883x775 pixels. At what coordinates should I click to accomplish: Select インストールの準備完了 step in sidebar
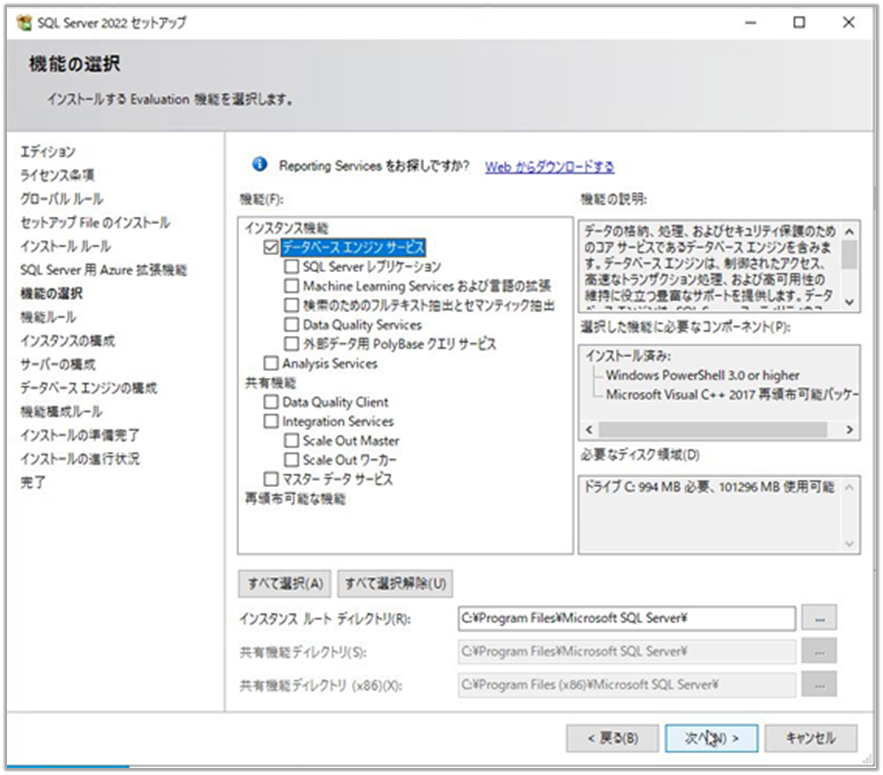(x=80, y=435)
